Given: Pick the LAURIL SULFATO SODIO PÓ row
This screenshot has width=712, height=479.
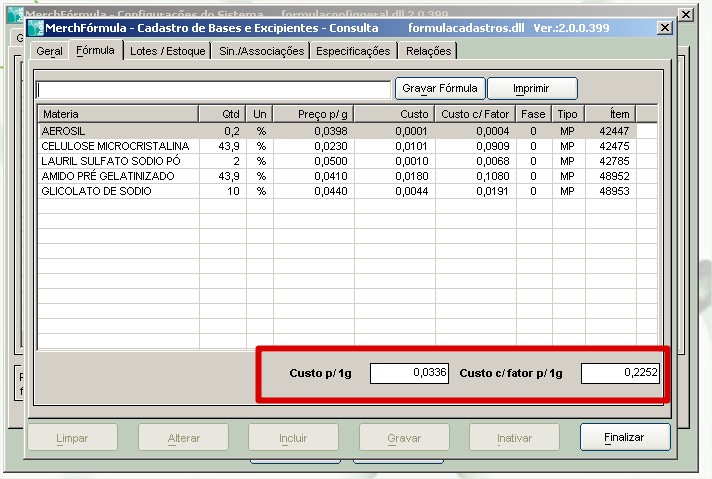Looking at the screenshot, I should [x=117, y=161].
